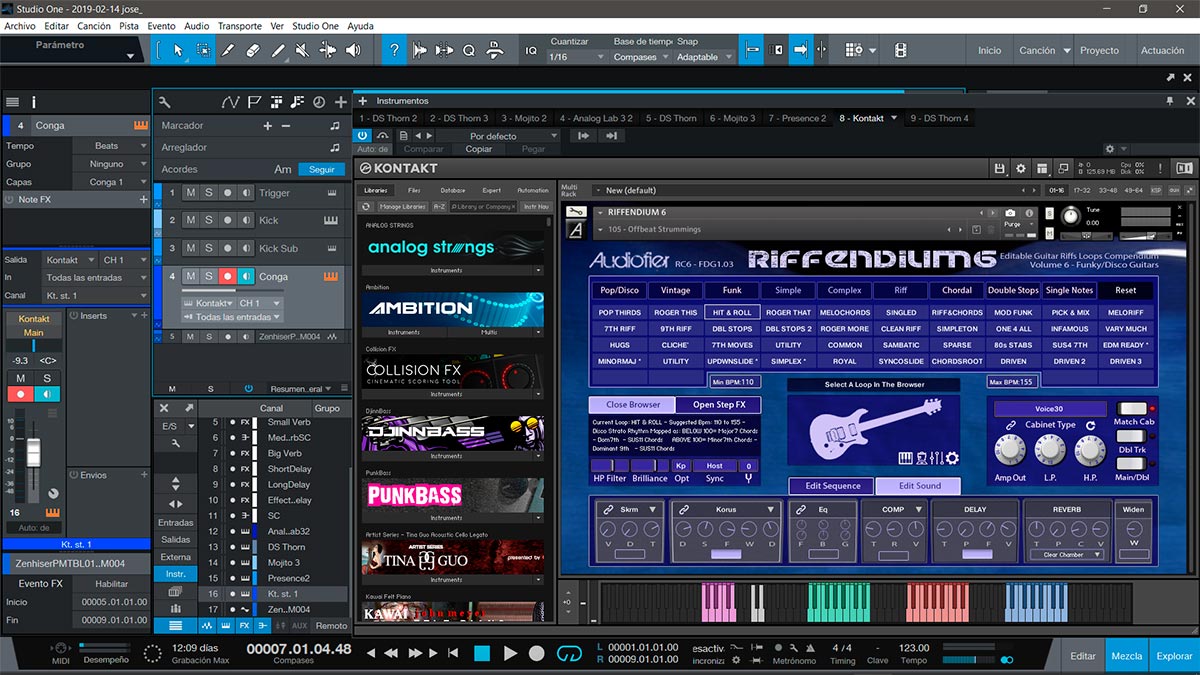Open the Por defecto preset dropdown
This screenshot has width=1200, height=675.
pos(500,136)
